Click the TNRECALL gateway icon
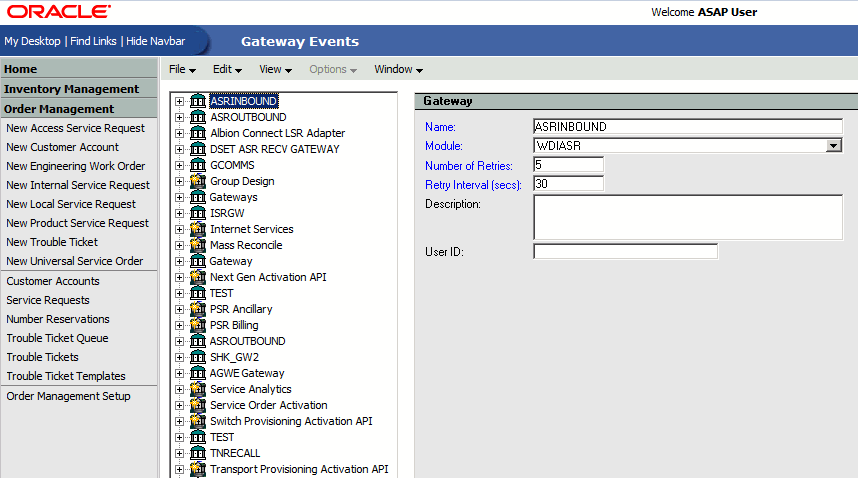 click(198, 453)
